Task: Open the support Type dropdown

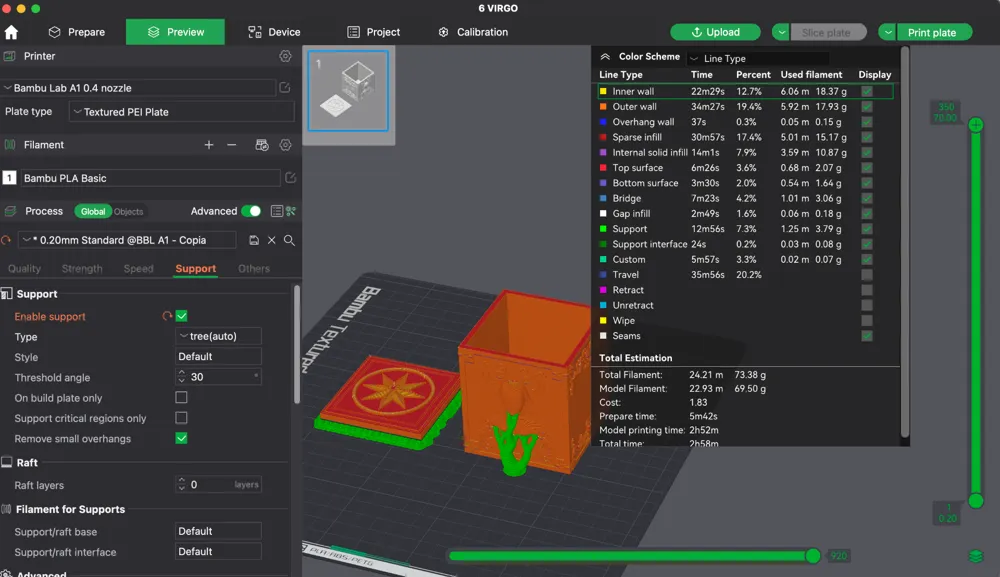Action: pos(218,336)
